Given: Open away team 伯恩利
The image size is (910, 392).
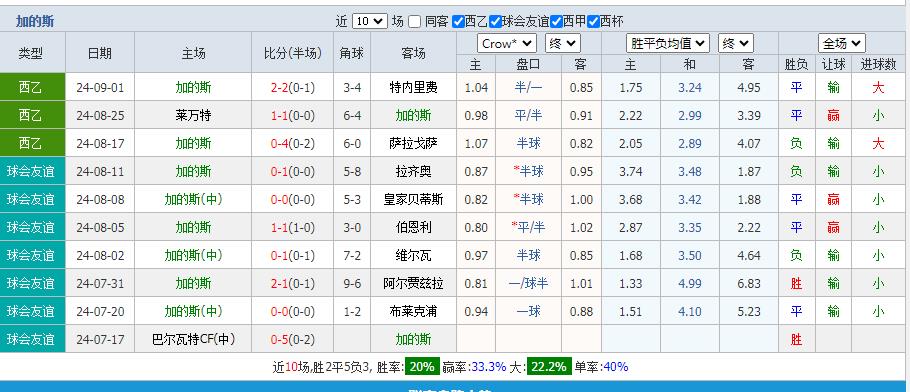Looking at the screenshot, I should coord(413,227).
